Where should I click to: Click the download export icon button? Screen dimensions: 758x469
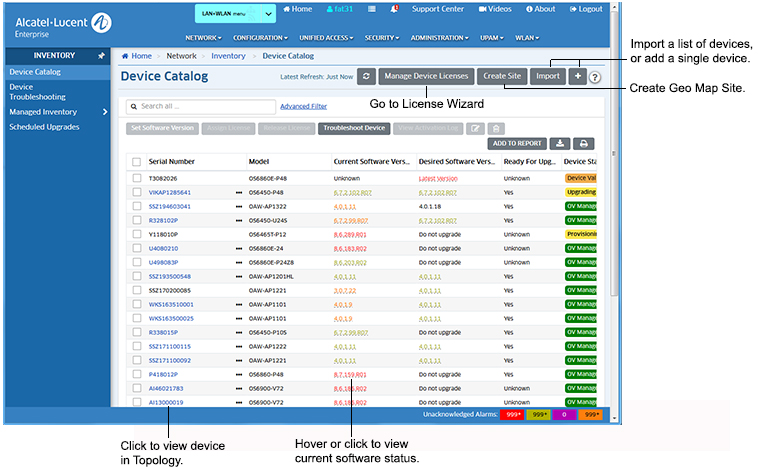(x=560, y=144)
